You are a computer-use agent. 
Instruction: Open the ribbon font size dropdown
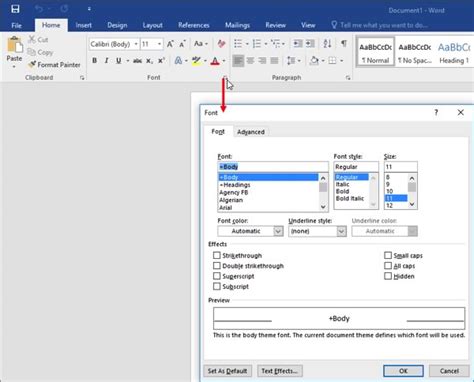[x=159, y=44]
